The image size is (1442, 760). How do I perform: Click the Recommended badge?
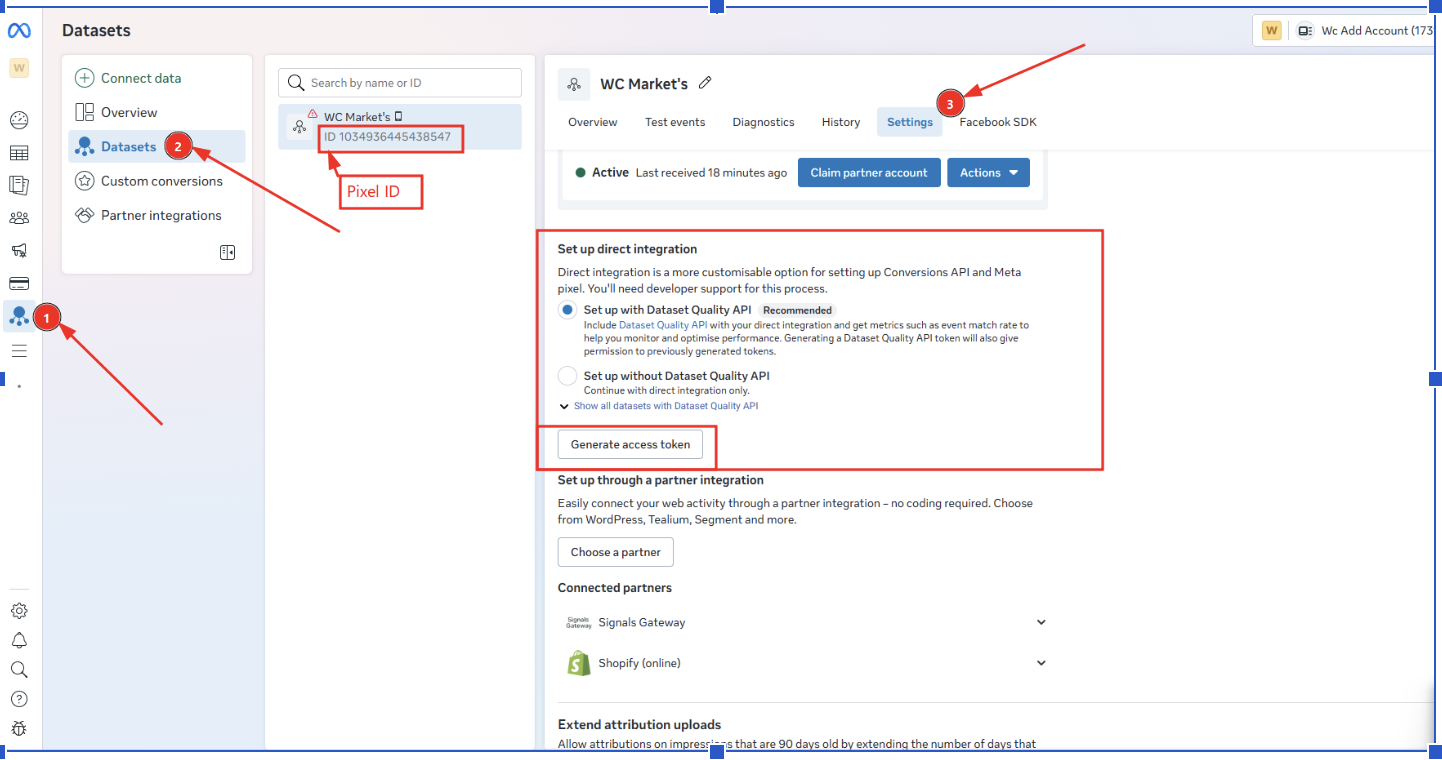(x=798, y=310)
